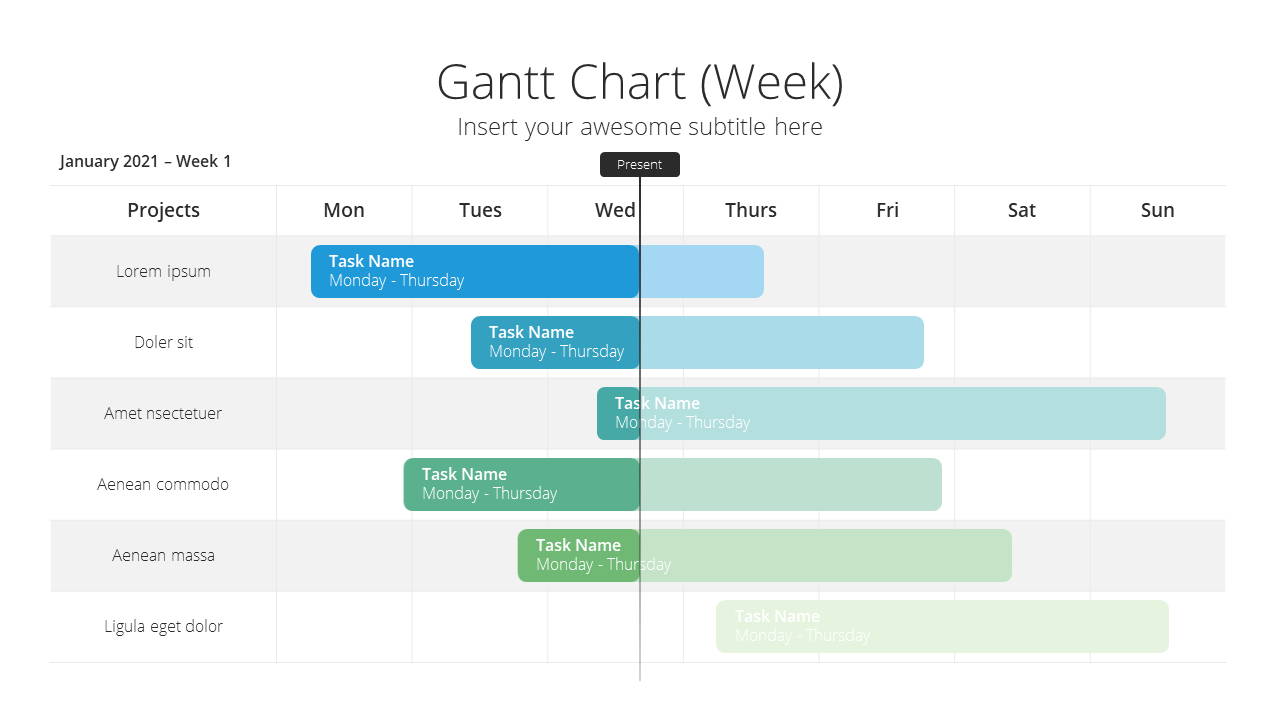1280x720 pixels.
Task: Click the Sat column header
Action: 1022,210
